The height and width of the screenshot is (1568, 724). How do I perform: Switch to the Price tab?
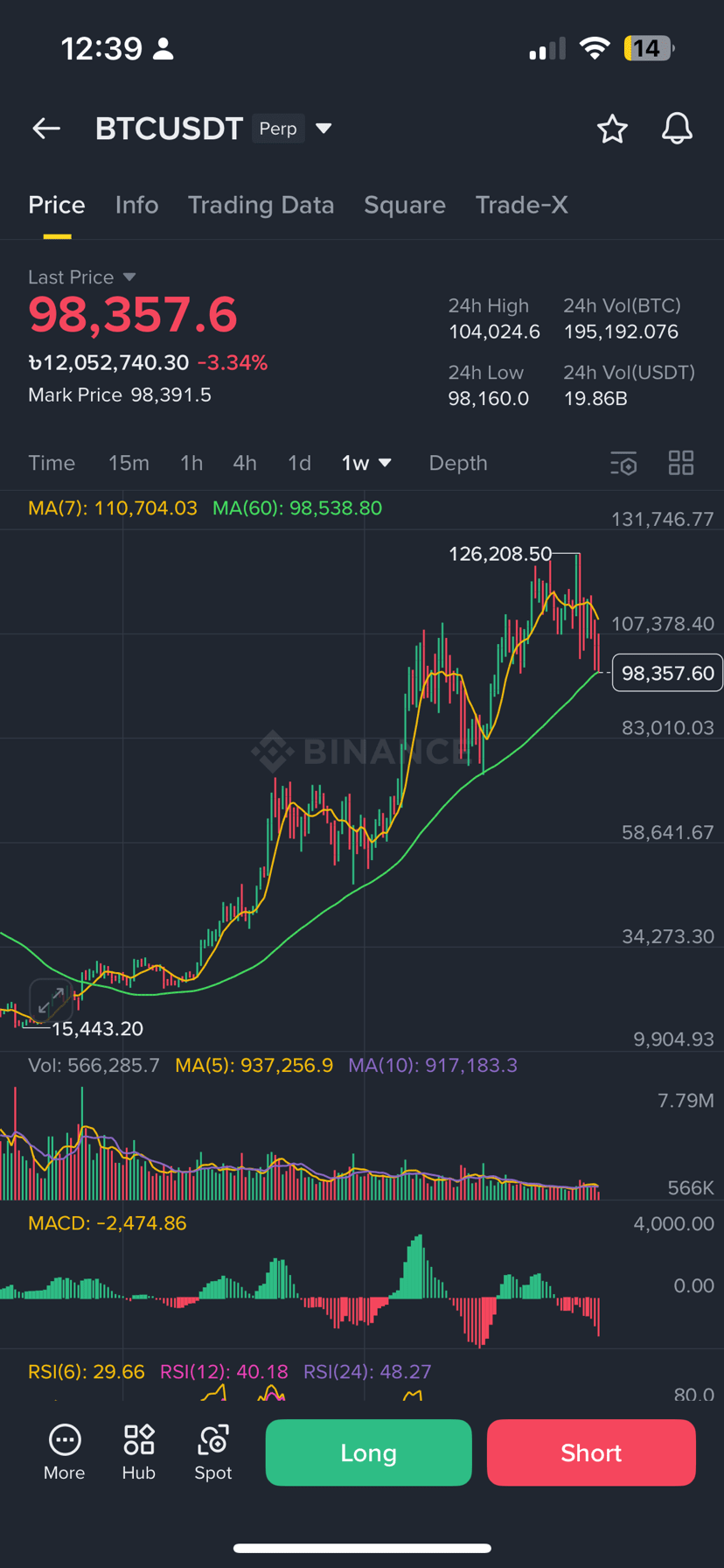tap(57, 205)
